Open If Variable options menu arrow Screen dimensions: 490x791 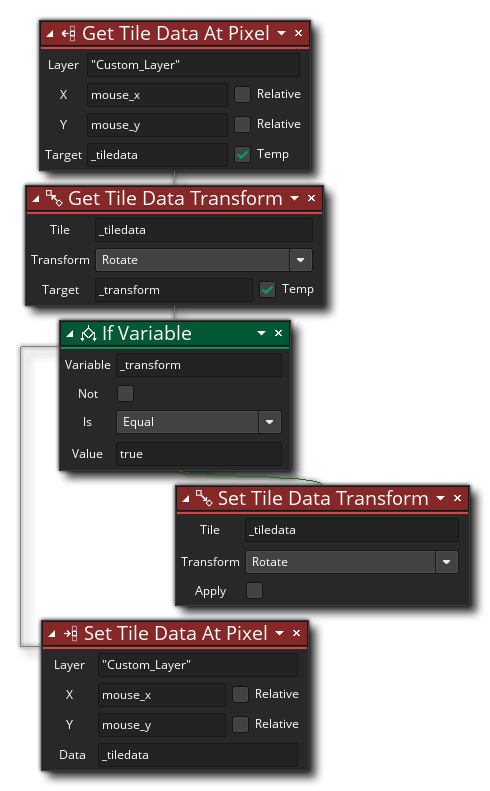pyautogui.click(x=261, y=333)
